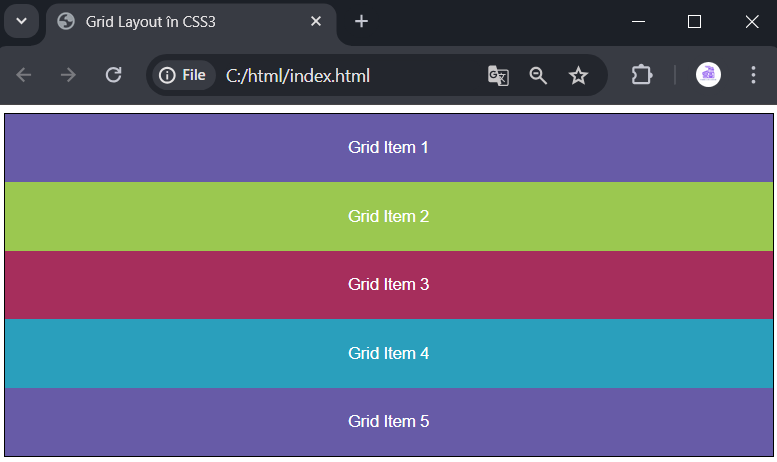Open the tab search dropdown arrow
Screen dimensions: 777x462
(x=21, y=21)
